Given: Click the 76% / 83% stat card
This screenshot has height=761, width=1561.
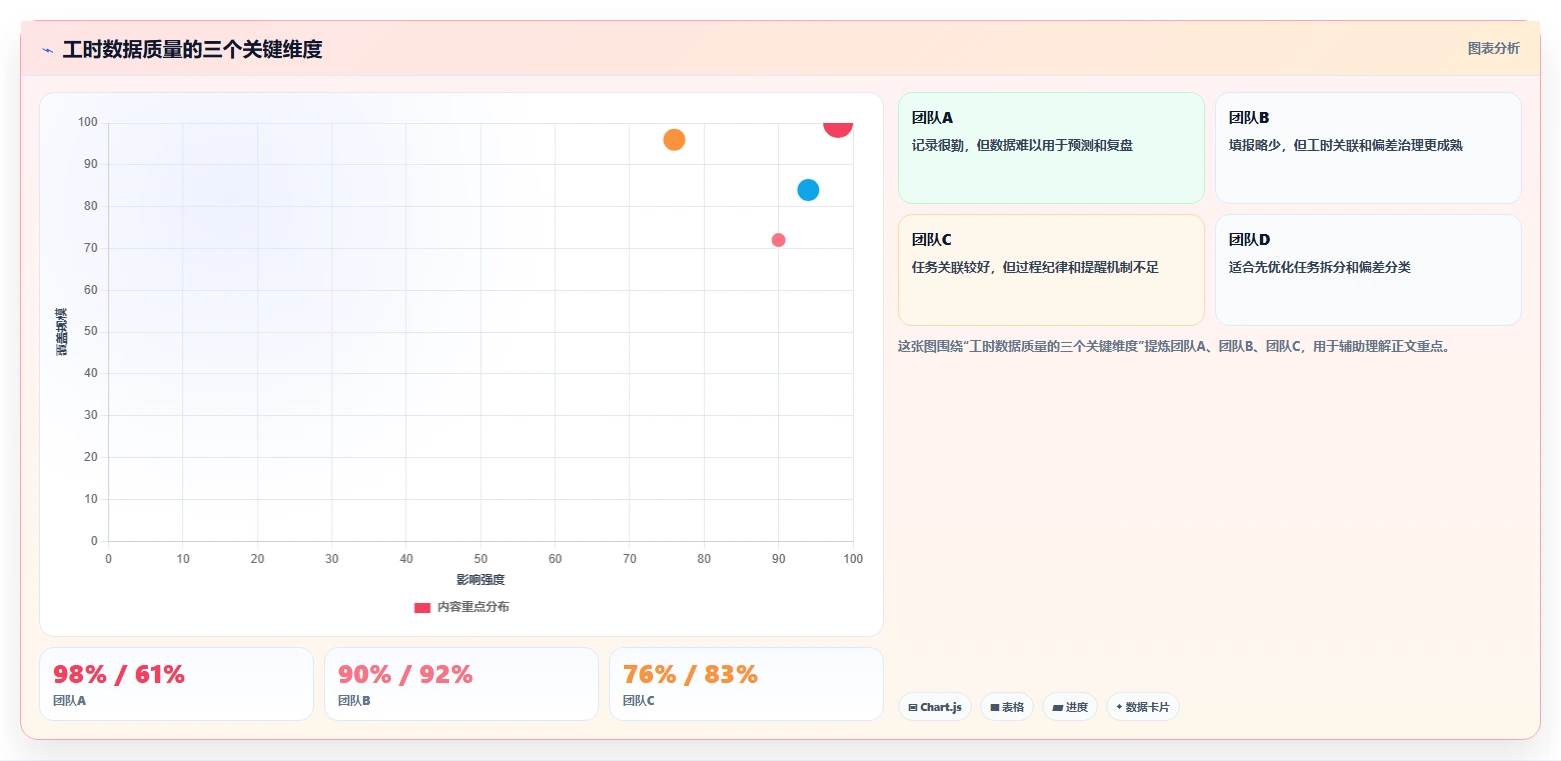Looking at the screenshot, I should [x=746, y=684].
